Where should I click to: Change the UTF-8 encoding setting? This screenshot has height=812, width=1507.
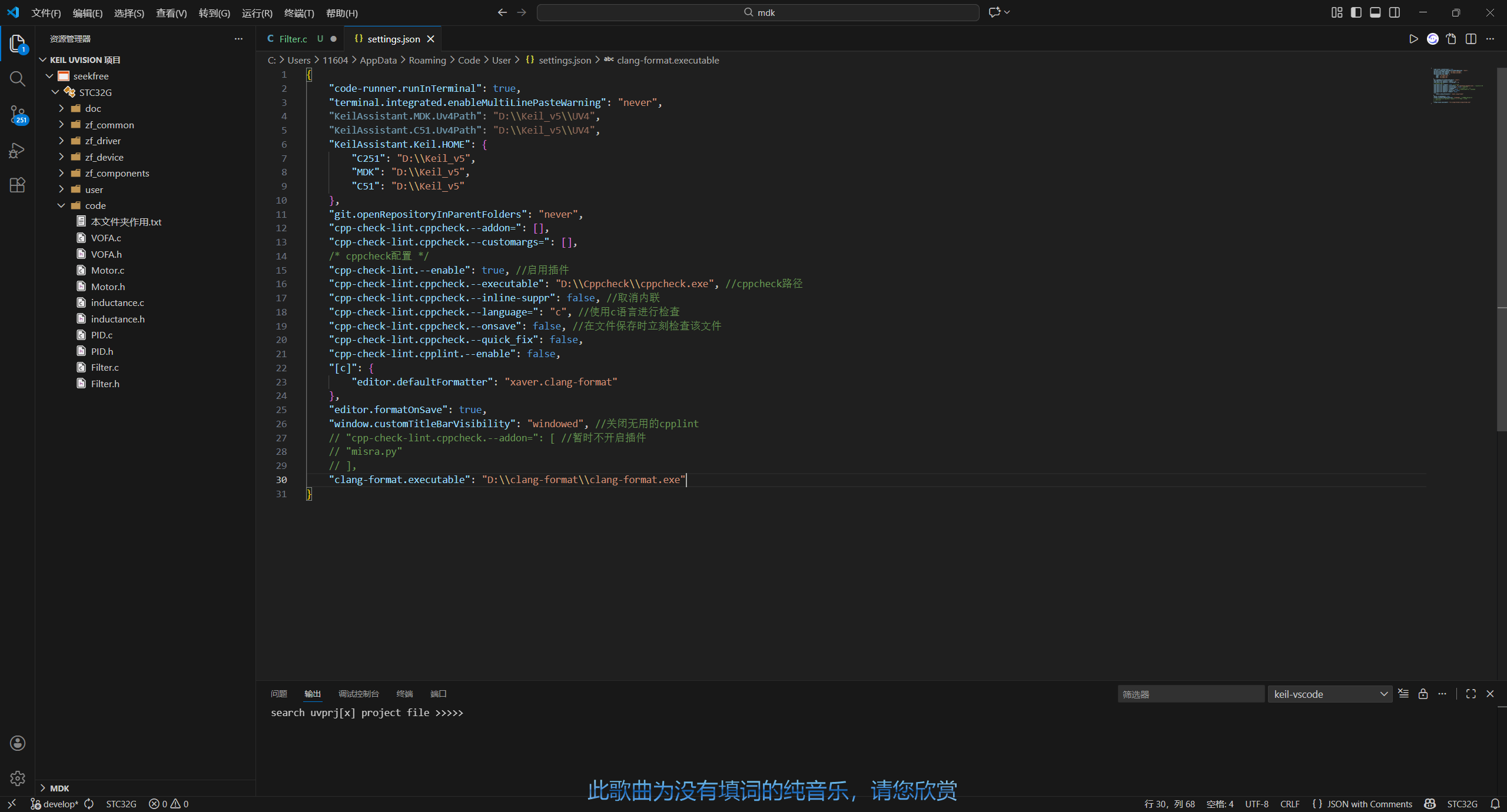tap(1257, 804)
